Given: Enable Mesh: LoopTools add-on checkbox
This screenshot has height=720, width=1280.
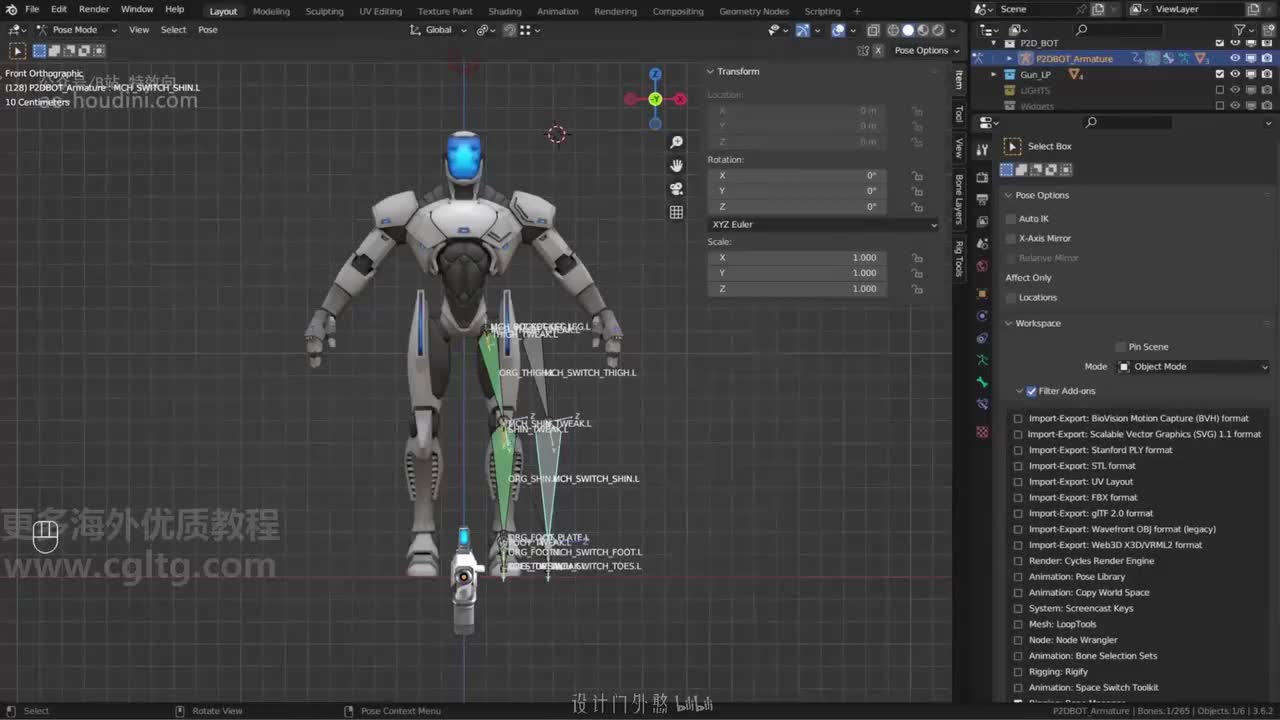Looking at the screenshot, I should coord(1018,624).
